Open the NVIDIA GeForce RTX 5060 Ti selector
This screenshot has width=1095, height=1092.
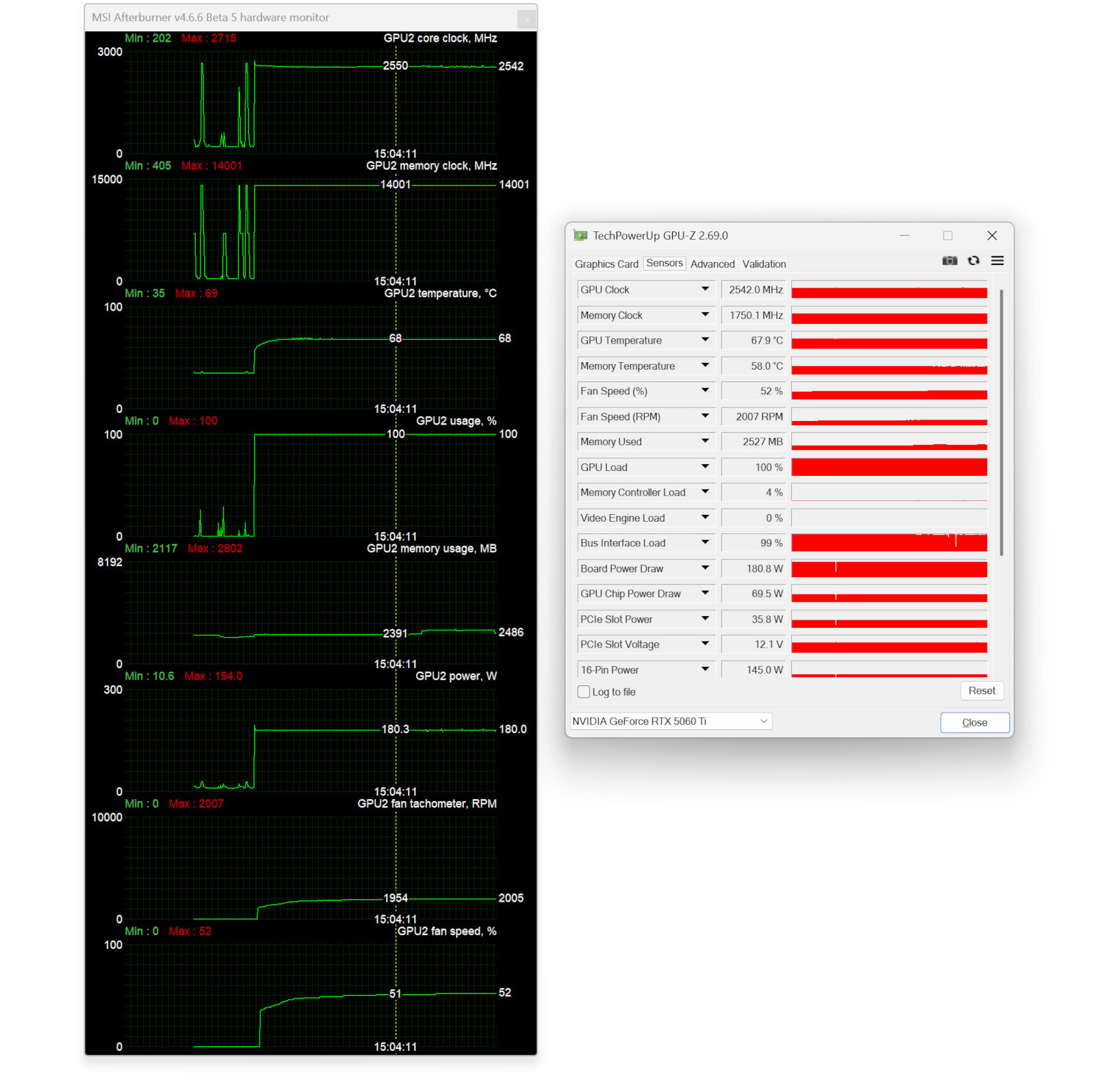coord(670,722)
